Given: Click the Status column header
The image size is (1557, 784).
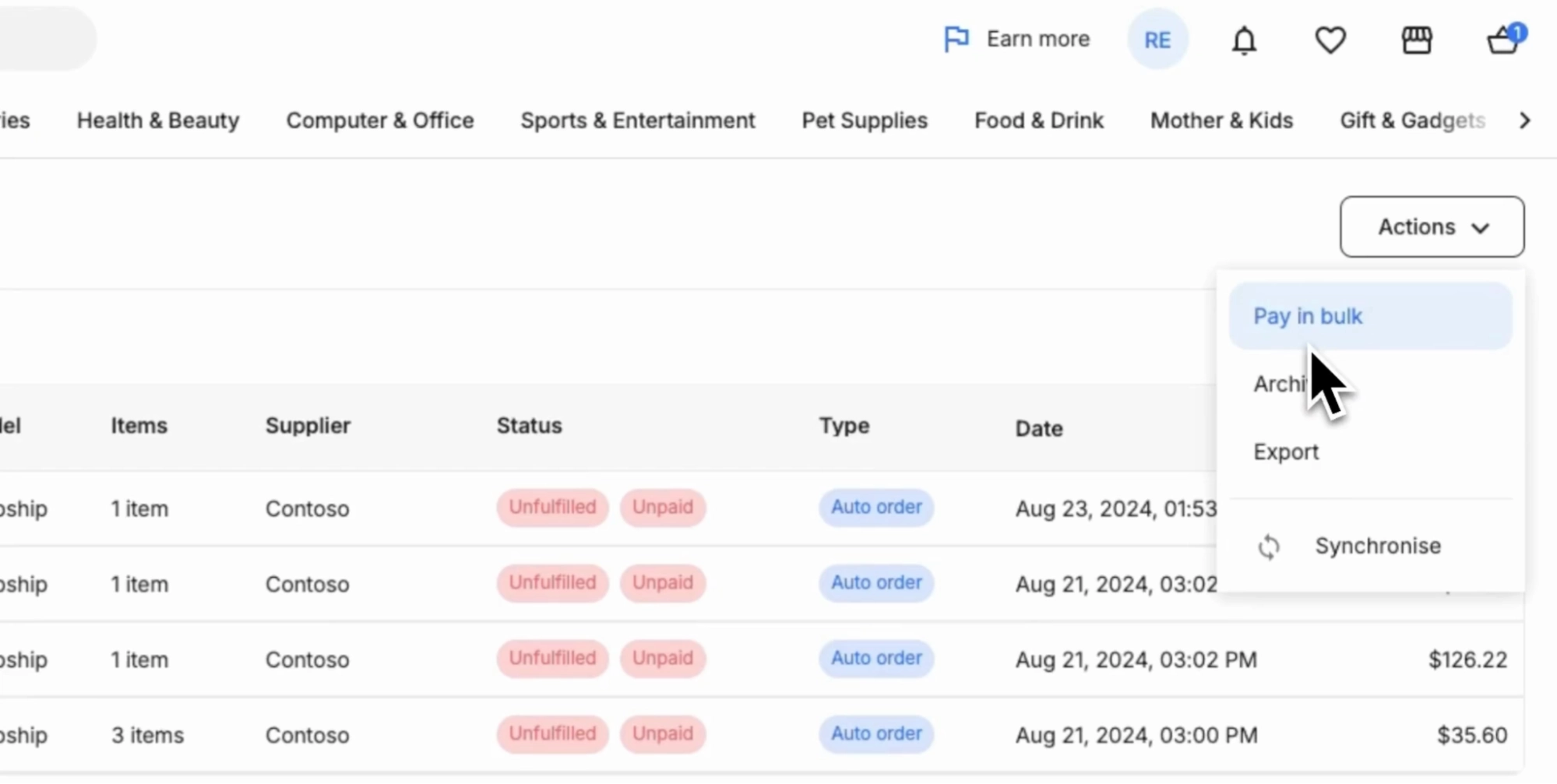Looking at the screenshot, I should click(529, 426).
